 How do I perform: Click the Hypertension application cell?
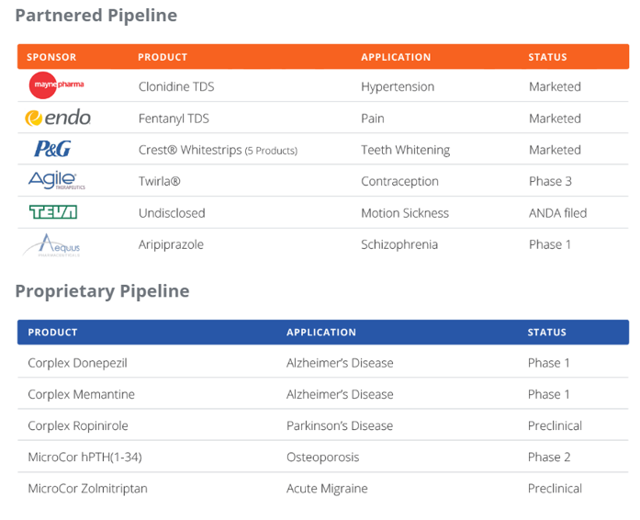398,87
